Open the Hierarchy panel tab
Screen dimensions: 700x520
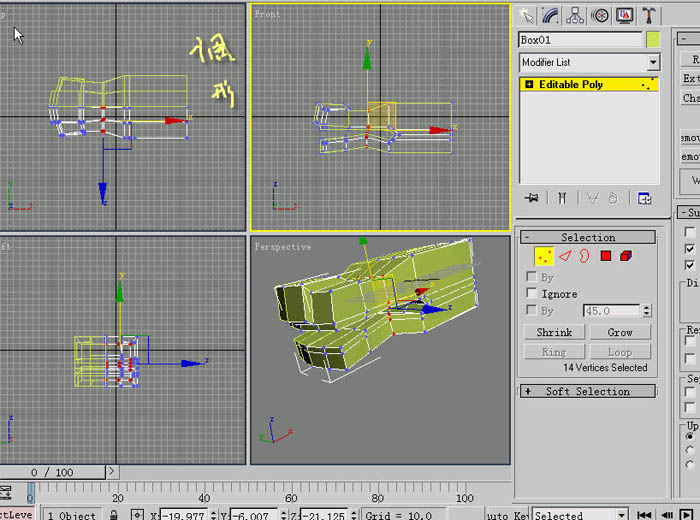point(575,16)
